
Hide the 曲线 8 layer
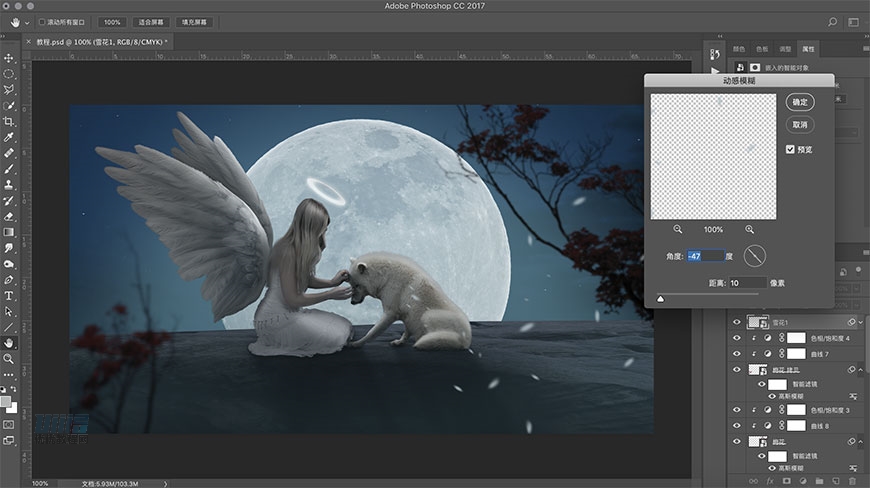click(737, 426)
